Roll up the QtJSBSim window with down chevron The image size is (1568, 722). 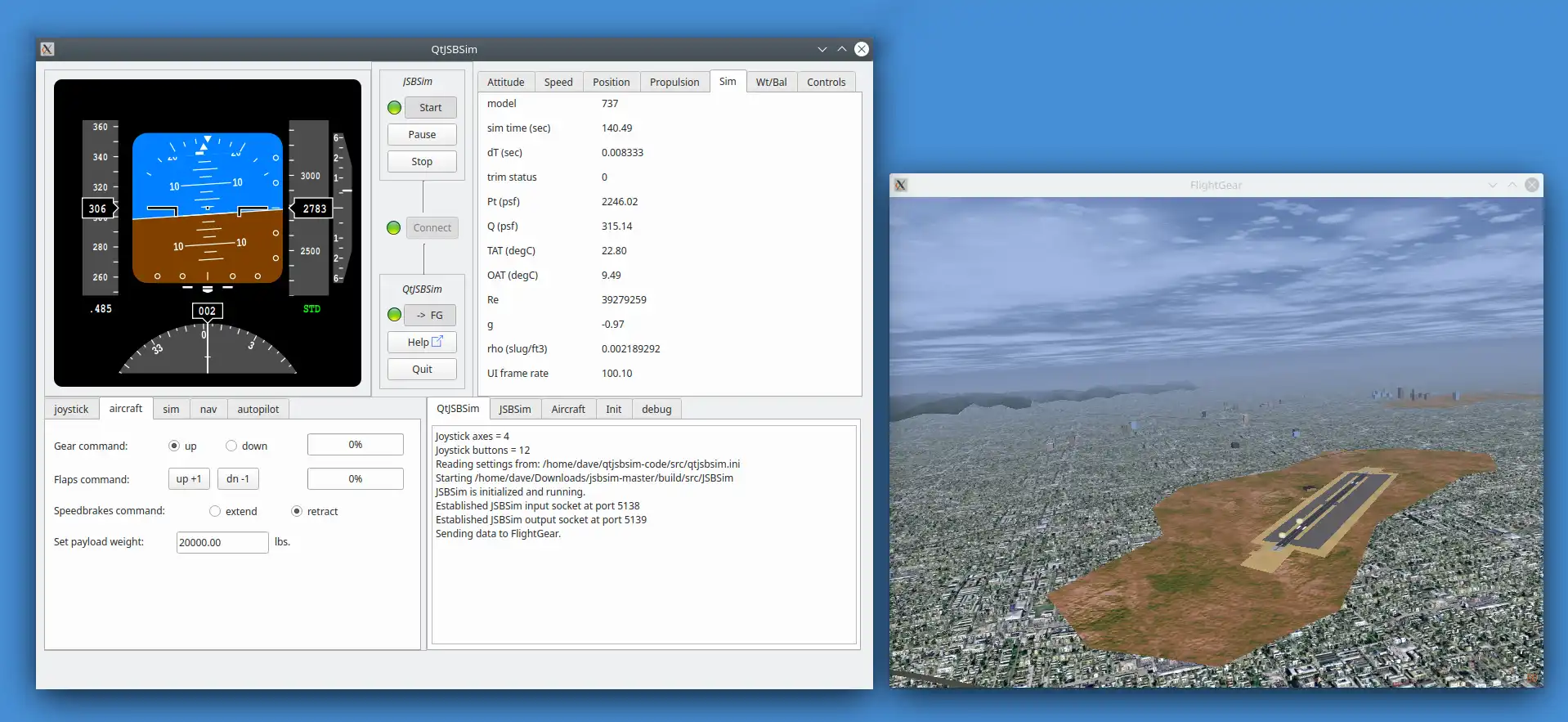tap(822, 49)
